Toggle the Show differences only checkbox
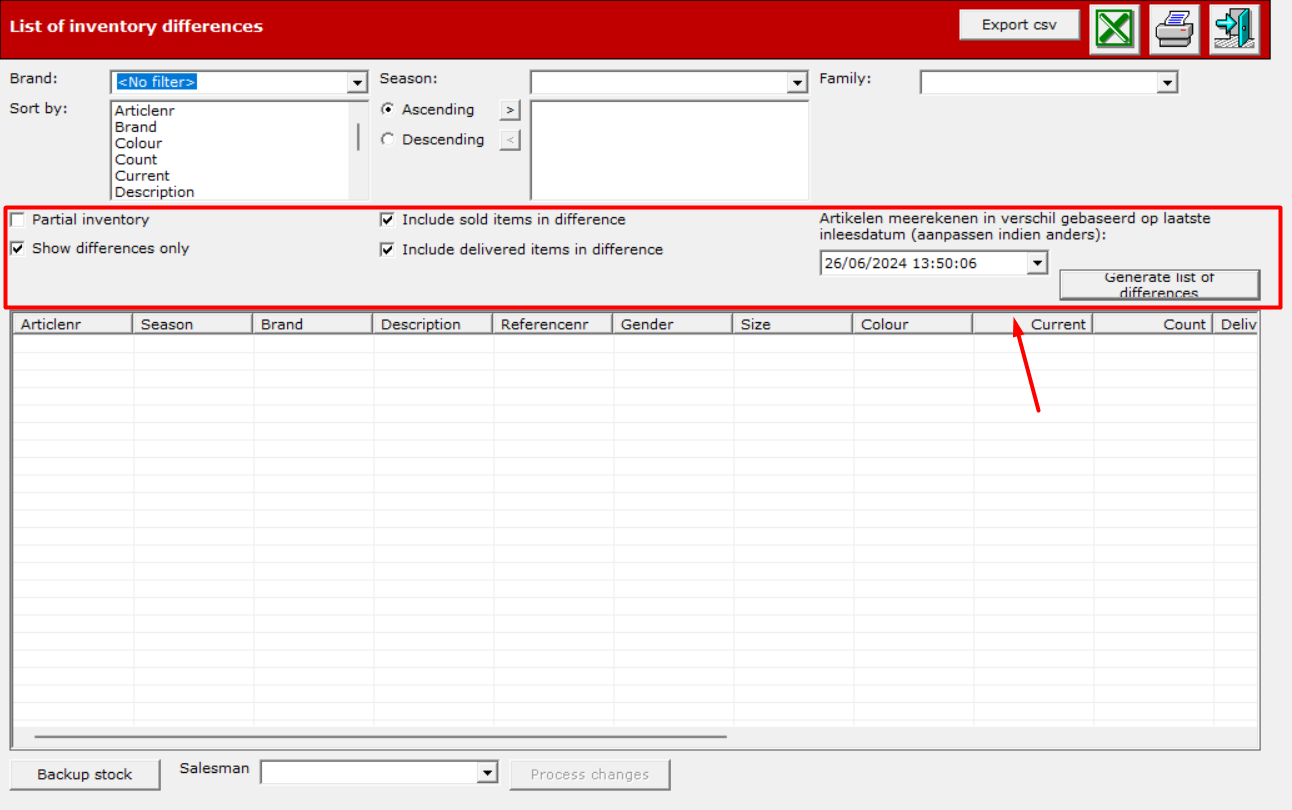The image size is (1292, 810). pyautogui.click(x=18, y=248)
